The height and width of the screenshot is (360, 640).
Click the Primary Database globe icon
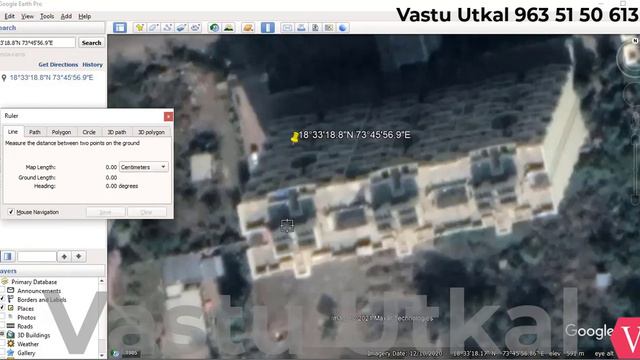[5, 281]
